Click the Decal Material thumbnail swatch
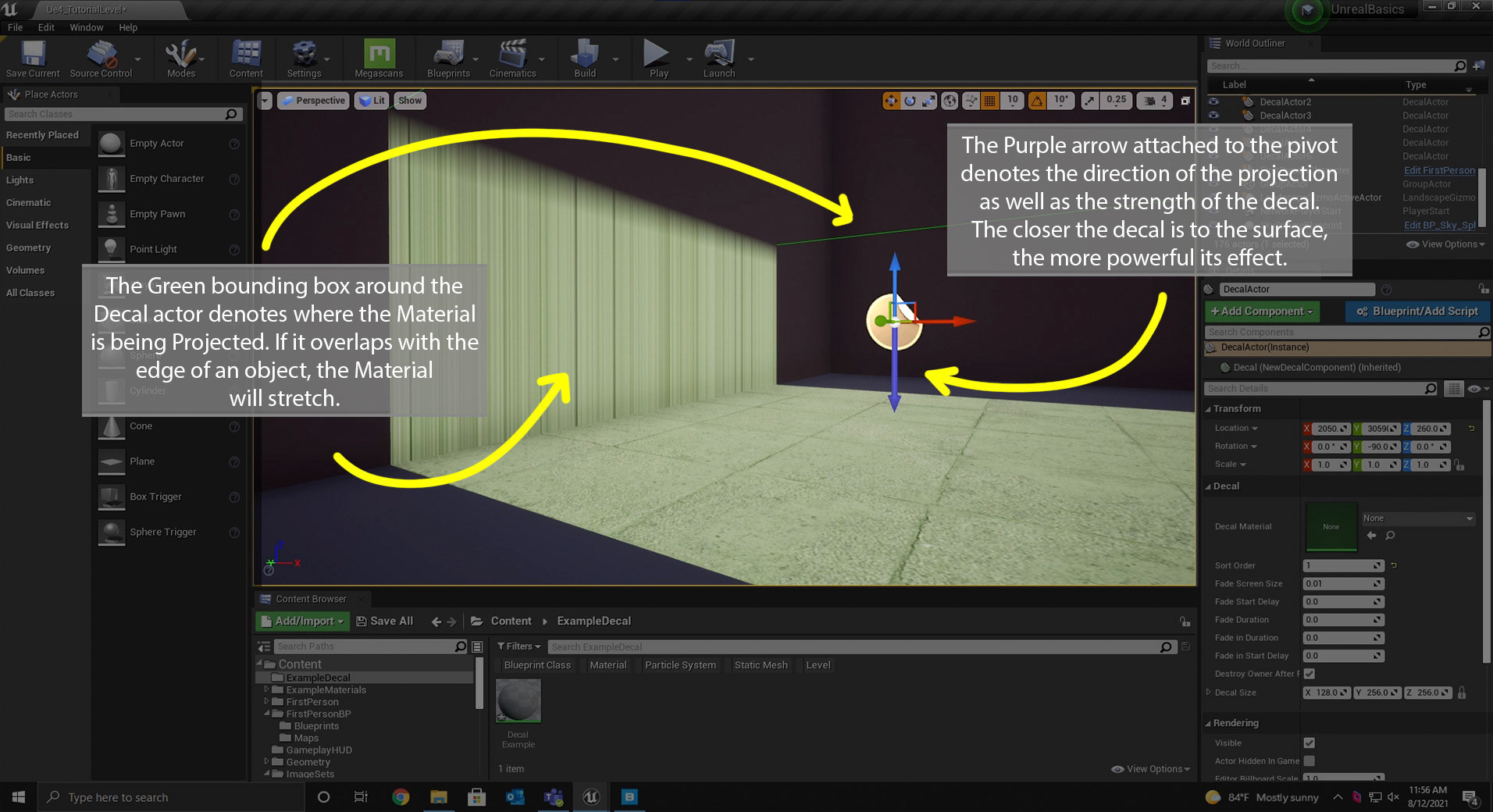Screen dimensions: 1493x812 (1331, 527)
